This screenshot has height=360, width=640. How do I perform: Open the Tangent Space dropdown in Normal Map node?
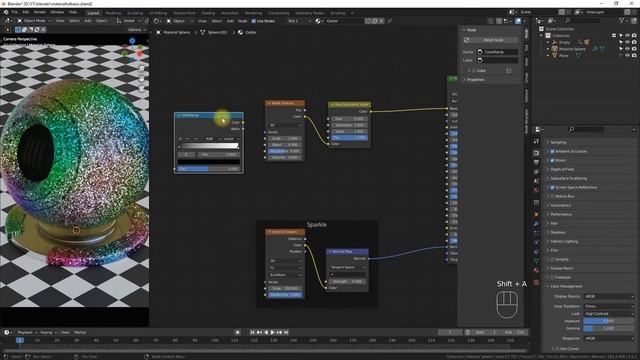[x=347, y=267]
